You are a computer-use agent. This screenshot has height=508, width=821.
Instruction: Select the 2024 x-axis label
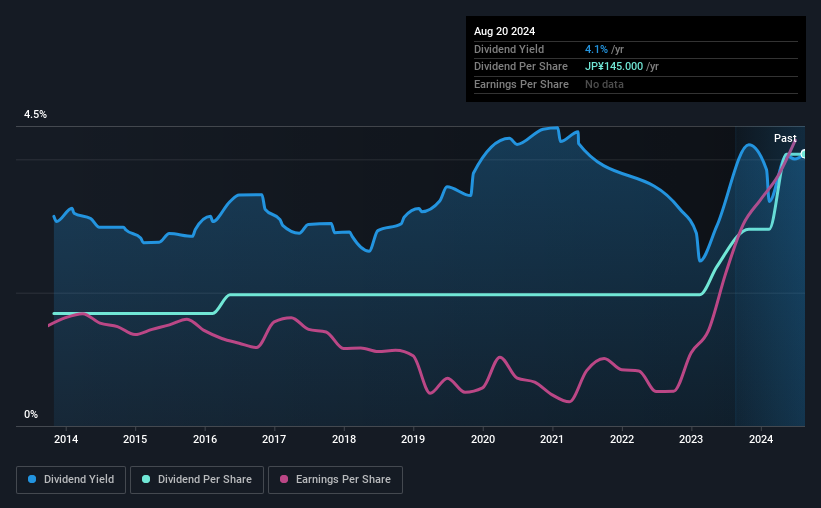pyautogui.click(x=761, y=439)
